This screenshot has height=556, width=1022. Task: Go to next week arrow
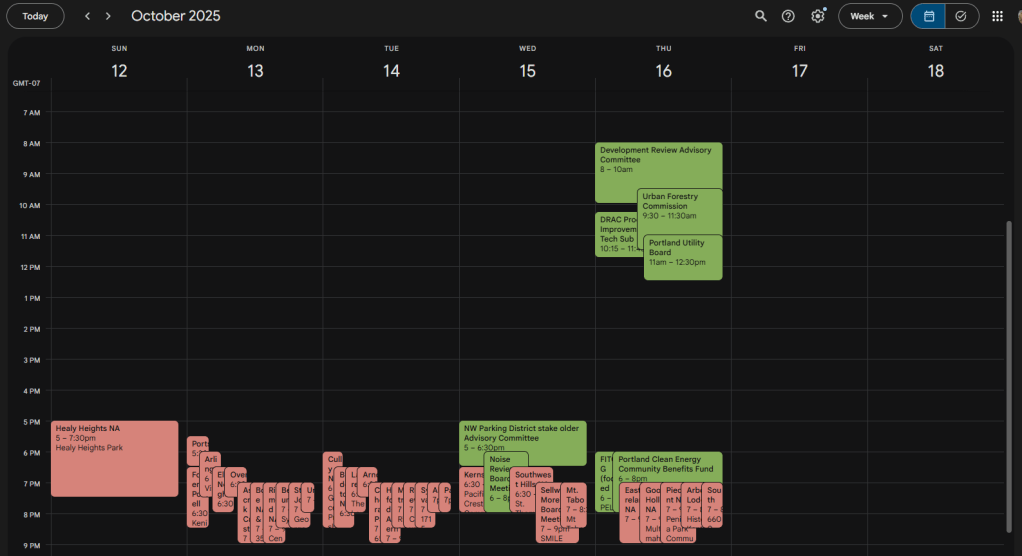(x=108, y=16)
